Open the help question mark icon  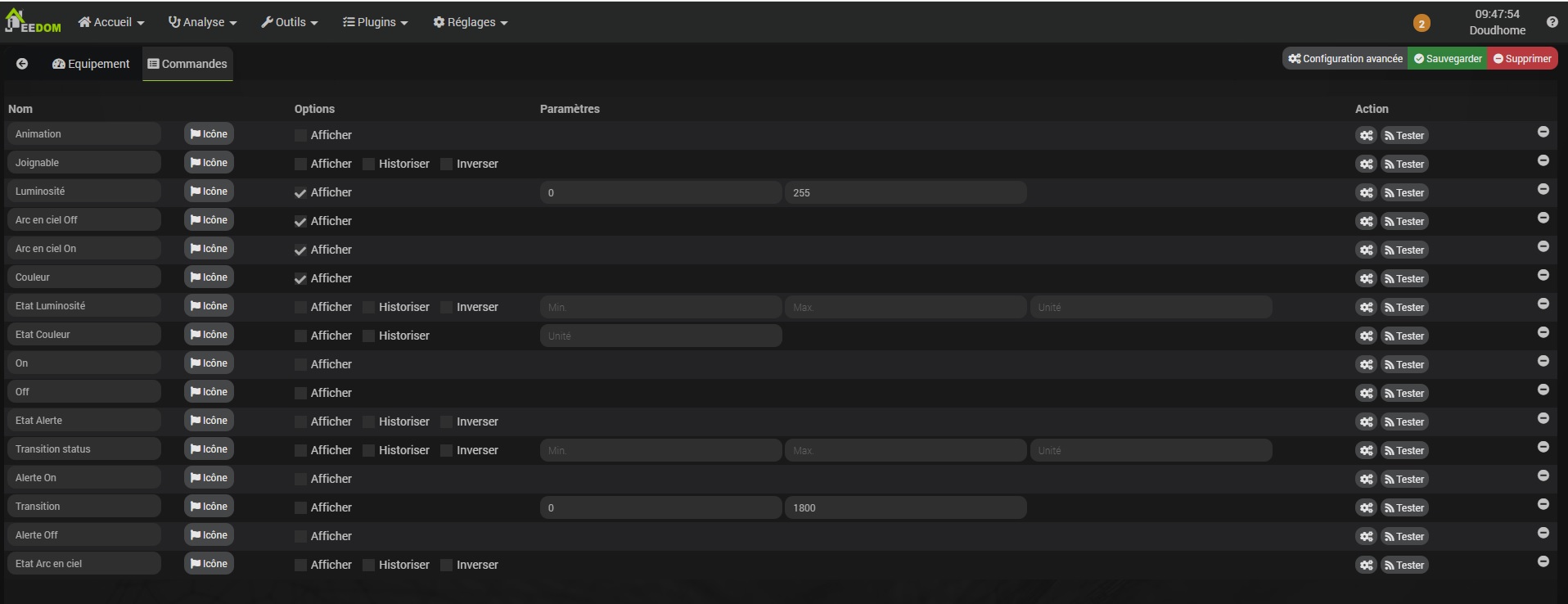click(1552, 22)
